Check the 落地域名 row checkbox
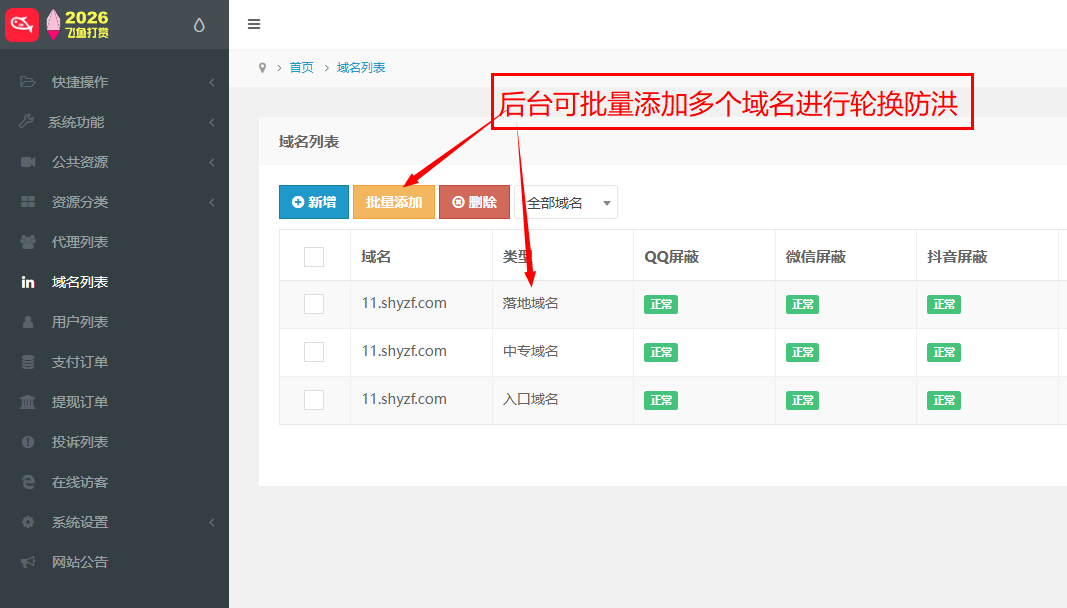Image resolution: width=1067 pixels, height=608 pixels. click(x=314, y=304)
